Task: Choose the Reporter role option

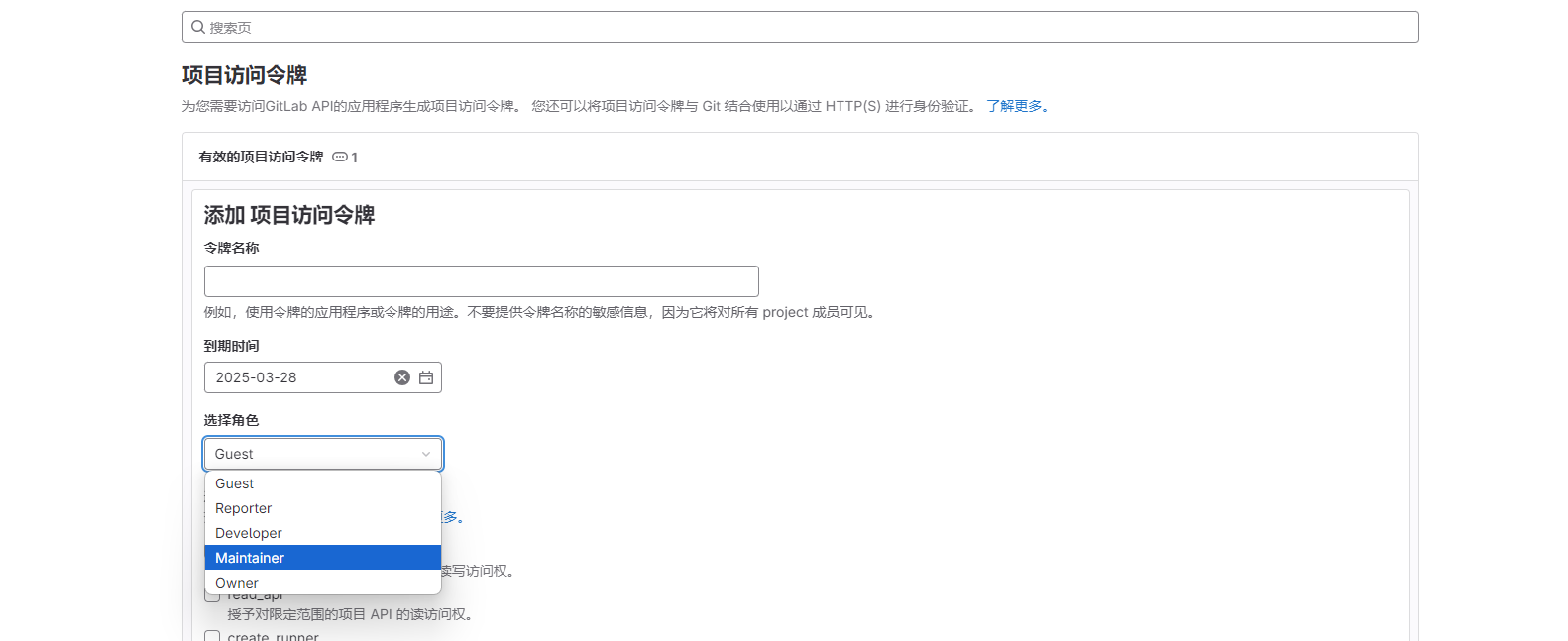Action: click(x=243, y=508)
